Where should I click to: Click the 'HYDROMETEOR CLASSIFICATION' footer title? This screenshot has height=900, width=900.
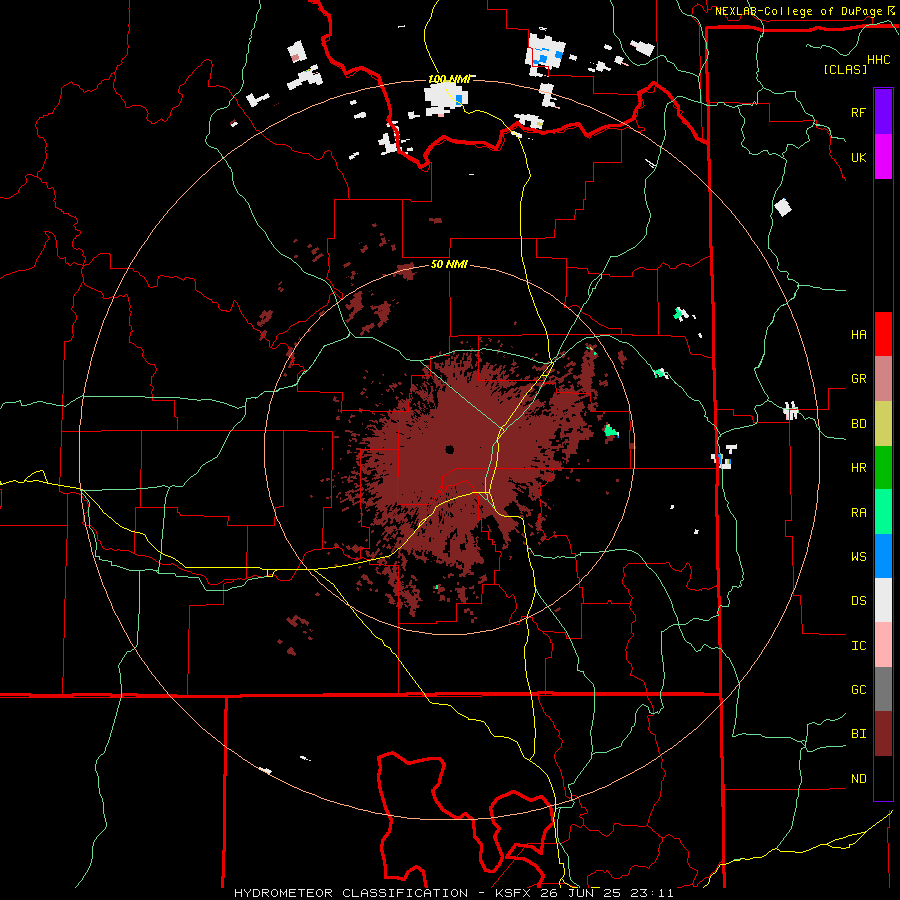coord(351,893)
